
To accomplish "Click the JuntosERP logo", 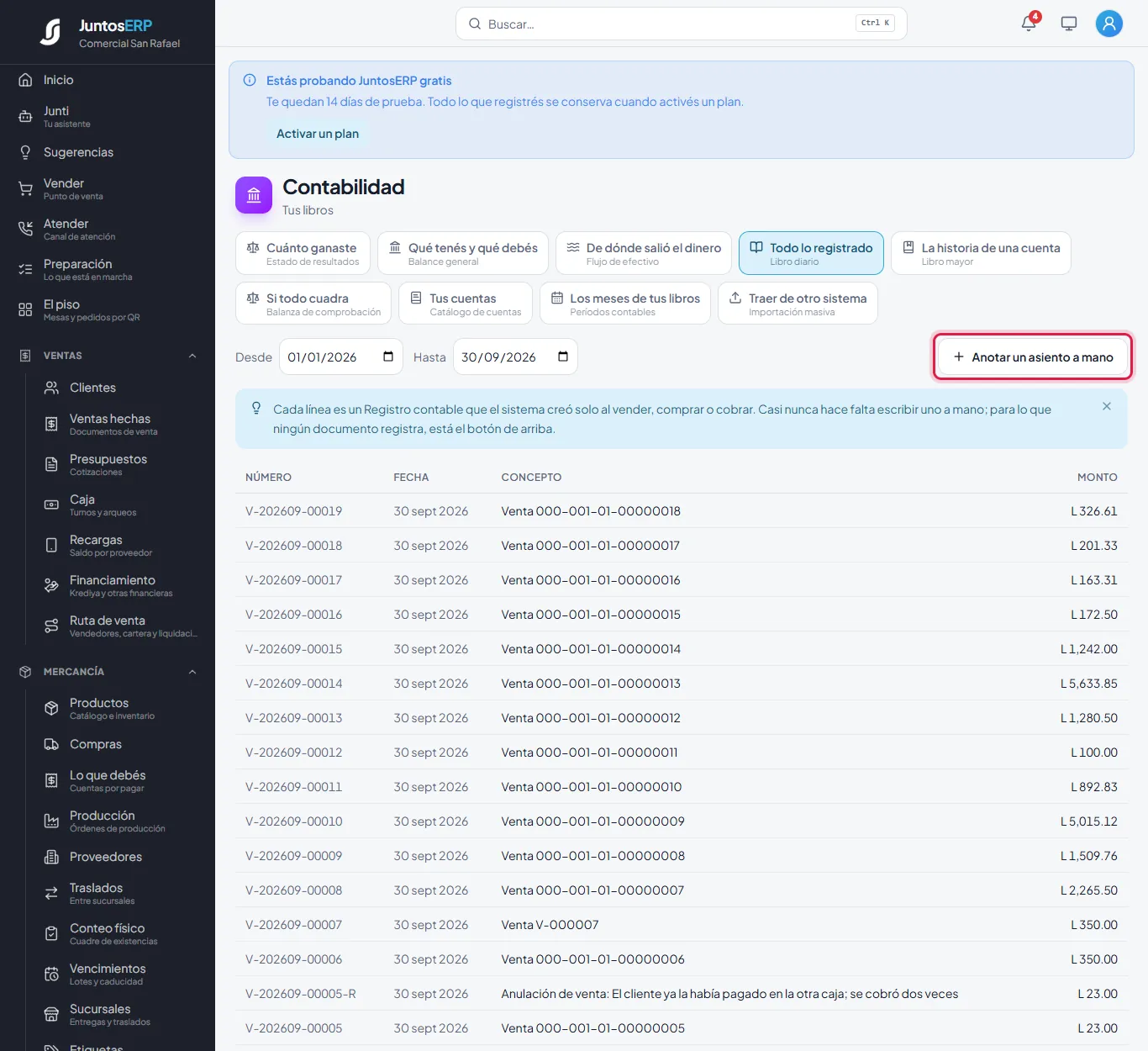I will coord(50,32).
